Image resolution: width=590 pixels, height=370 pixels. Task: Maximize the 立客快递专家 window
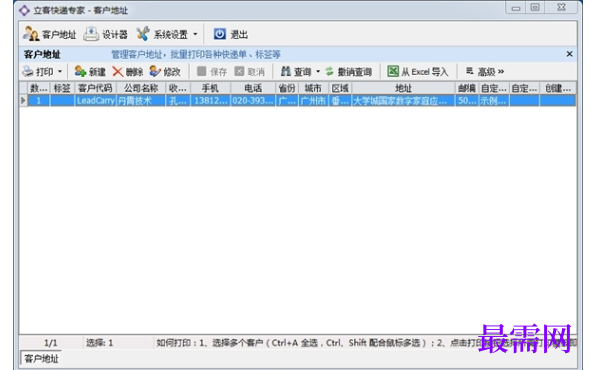pos(535,8)
